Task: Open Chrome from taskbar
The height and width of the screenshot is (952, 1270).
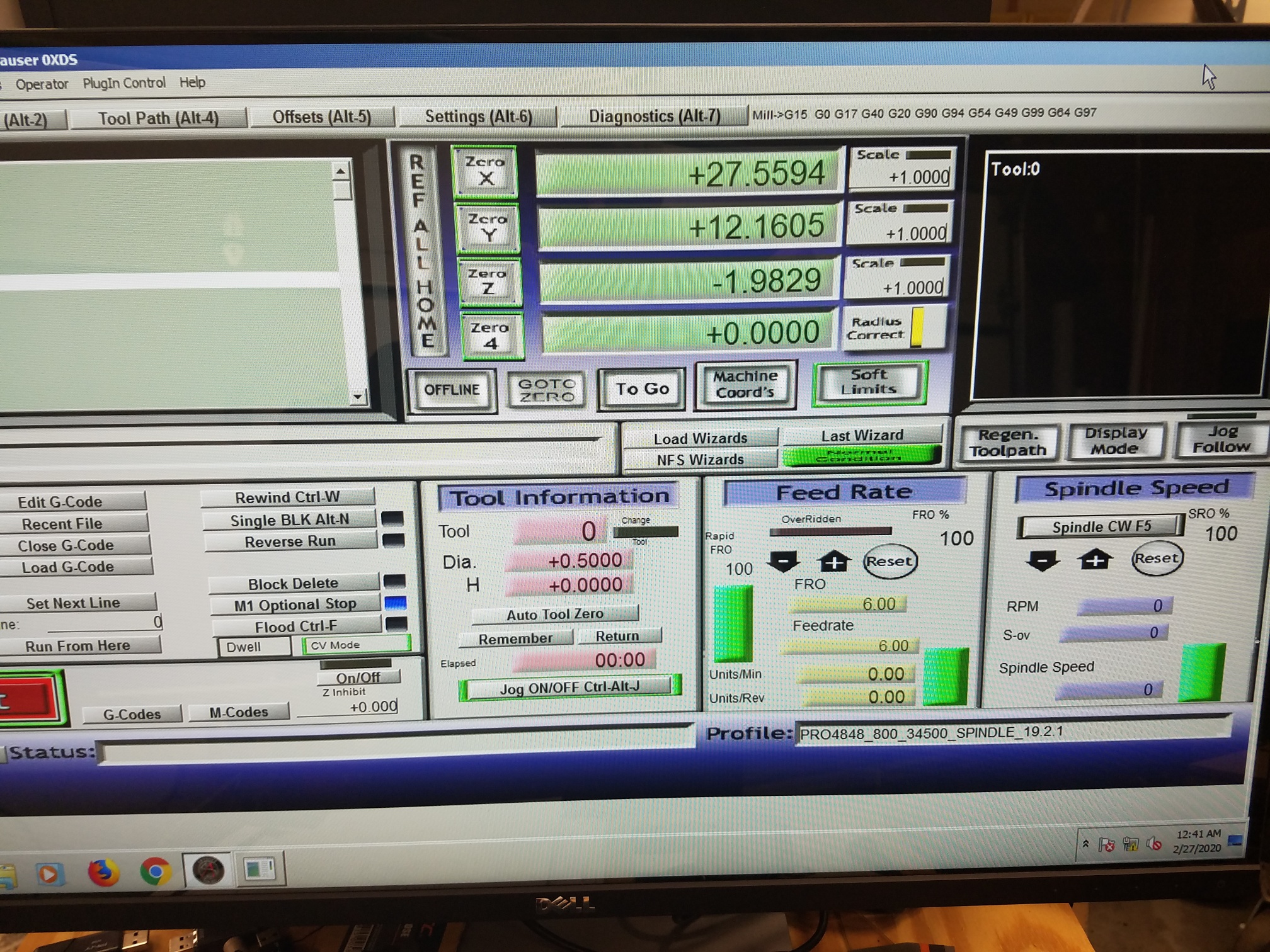Action: pyautogui.click(x=155, y=871)
